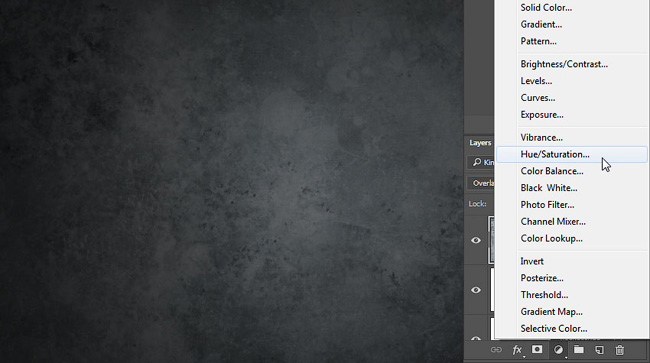650x363 pixels.
Task: Hide the top layer's eye icon
Action: click(x=476, y=240)
